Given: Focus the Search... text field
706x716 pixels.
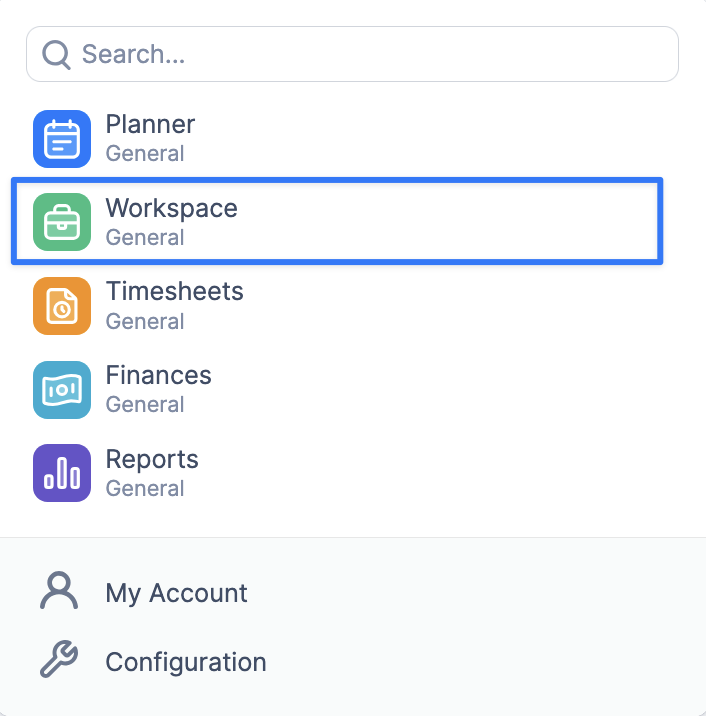Looking at the screenshot, I should (353, 54).
